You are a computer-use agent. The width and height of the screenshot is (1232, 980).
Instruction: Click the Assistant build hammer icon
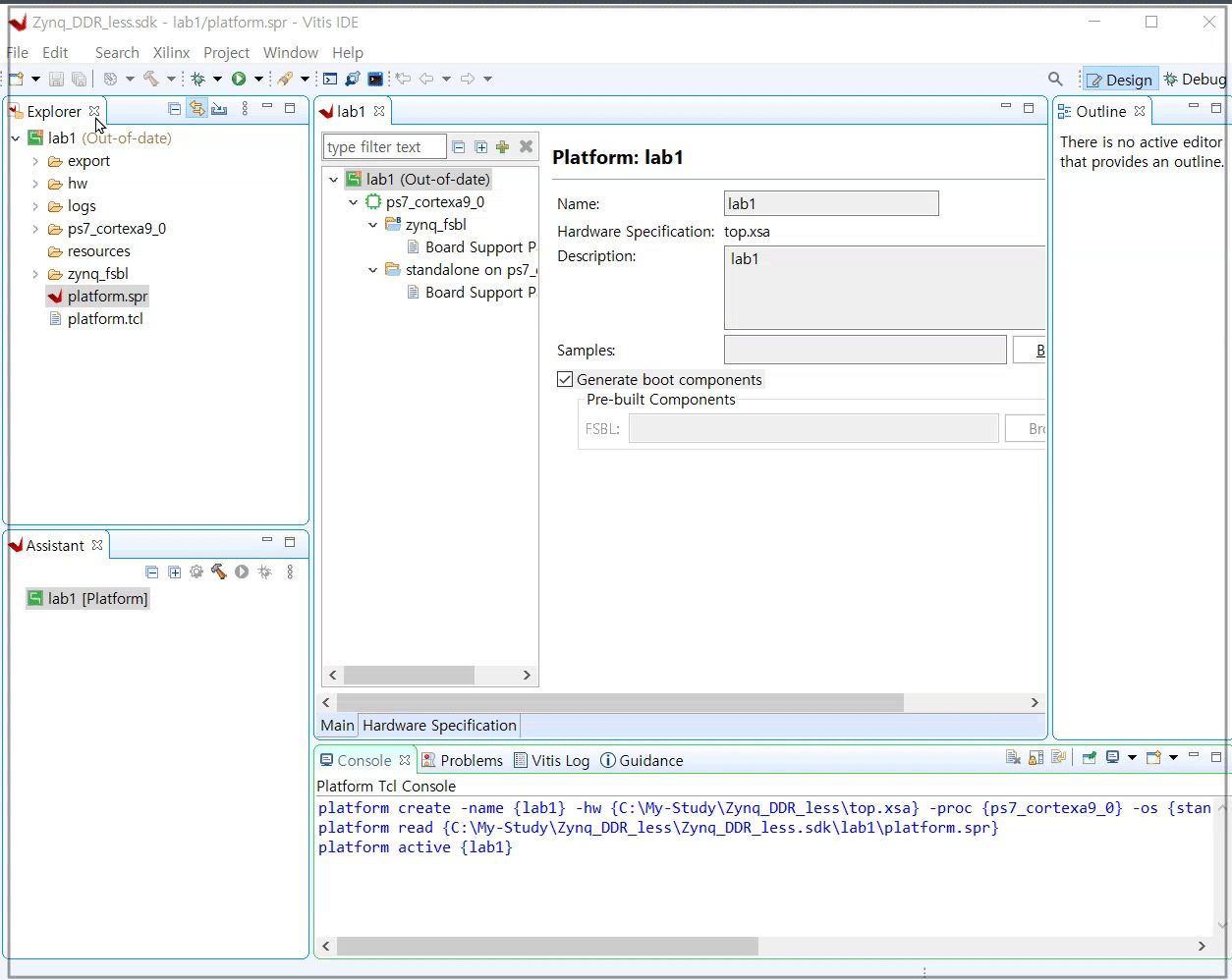click(x=219, y=572)
